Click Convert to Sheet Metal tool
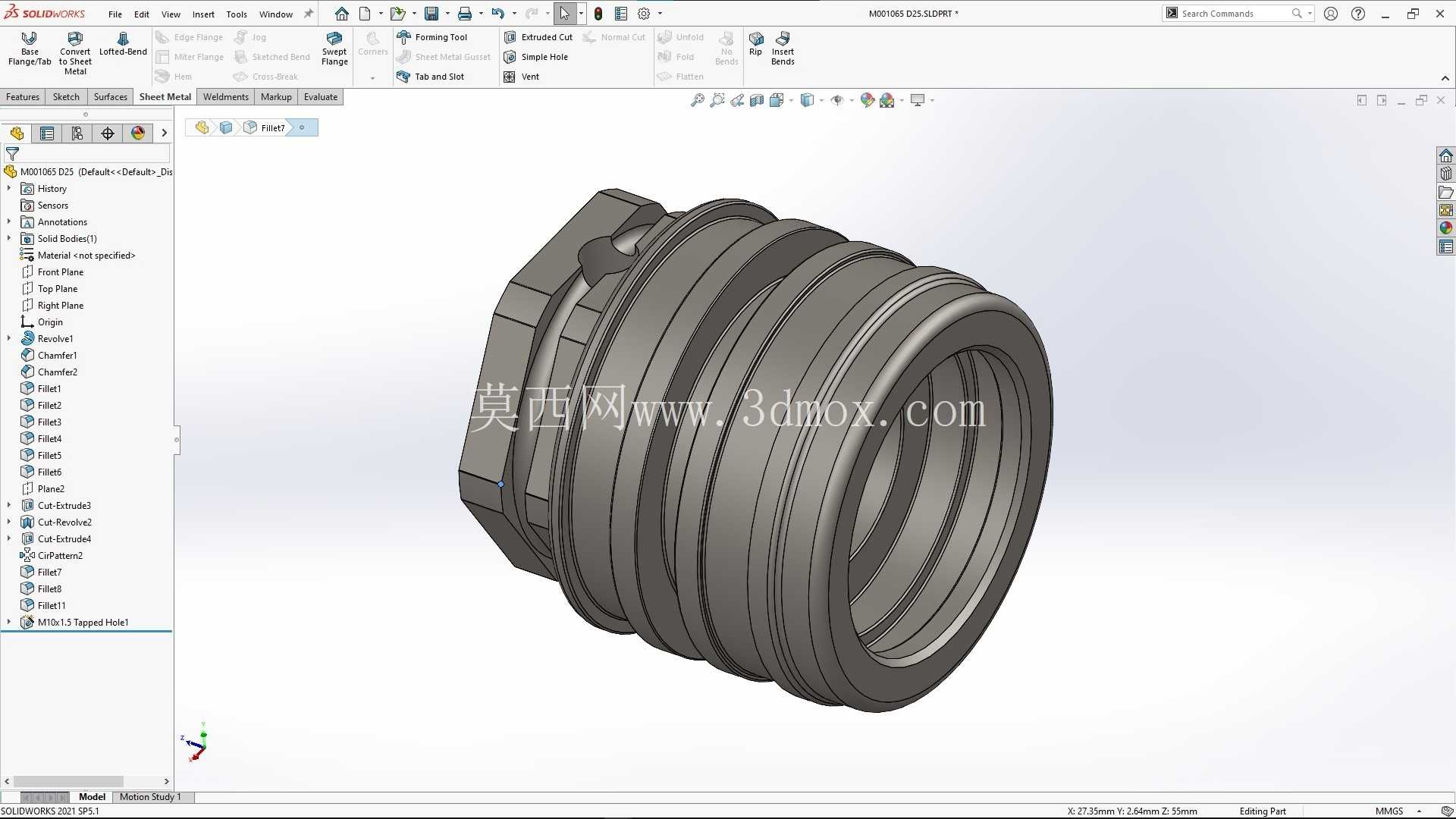Screen dimensions: 1456x819 (75, 53)
